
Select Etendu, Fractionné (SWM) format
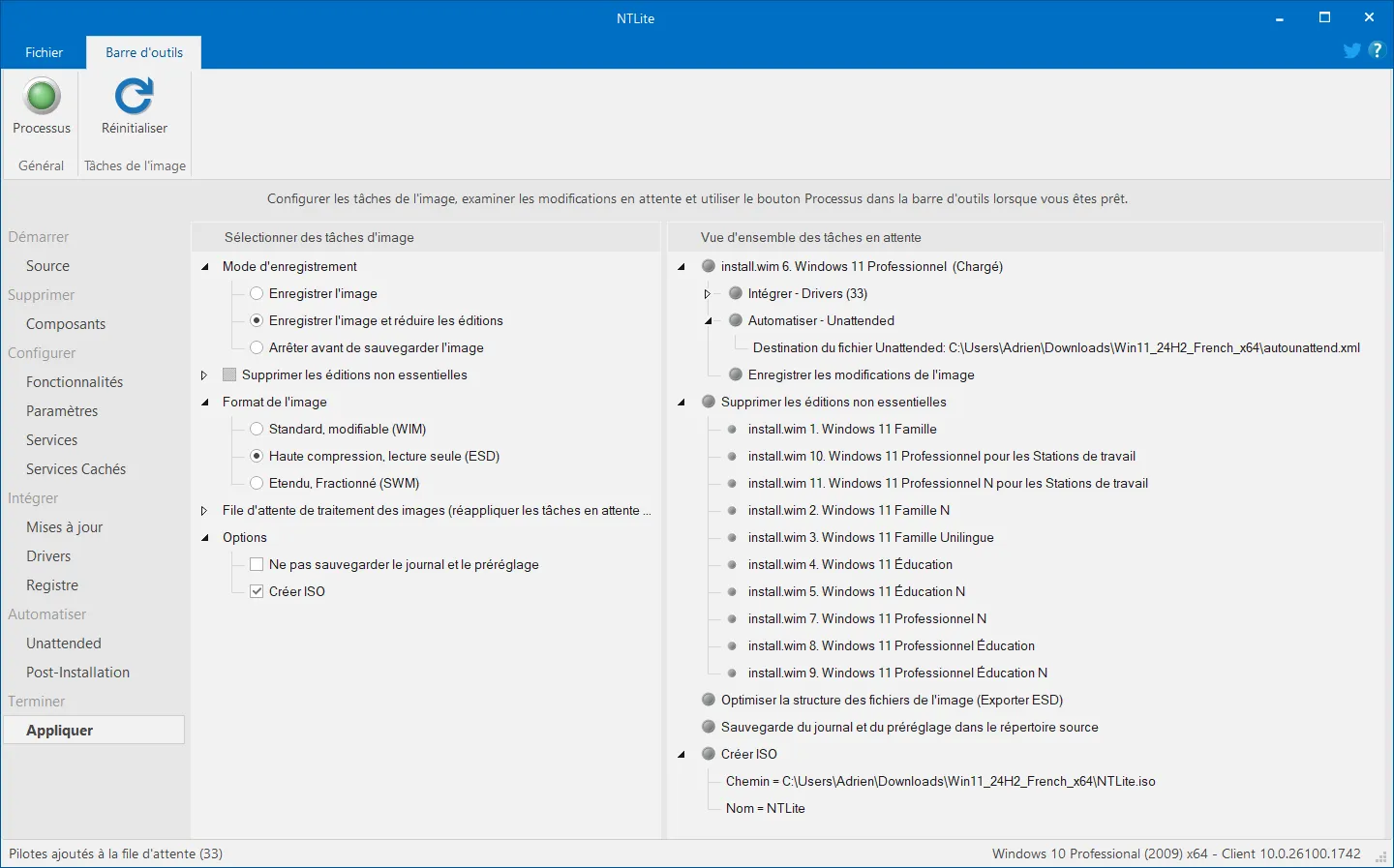[257, 483]
